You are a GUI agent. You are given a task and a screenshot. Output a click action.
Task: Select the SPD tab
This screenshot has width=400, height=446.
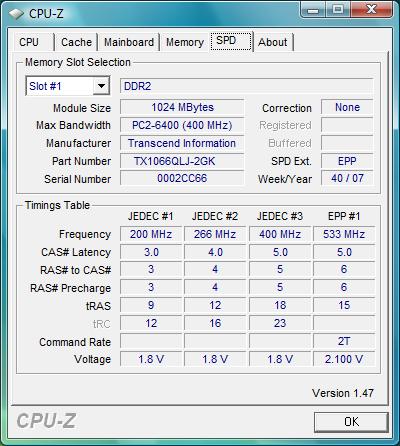click(231, 41)
